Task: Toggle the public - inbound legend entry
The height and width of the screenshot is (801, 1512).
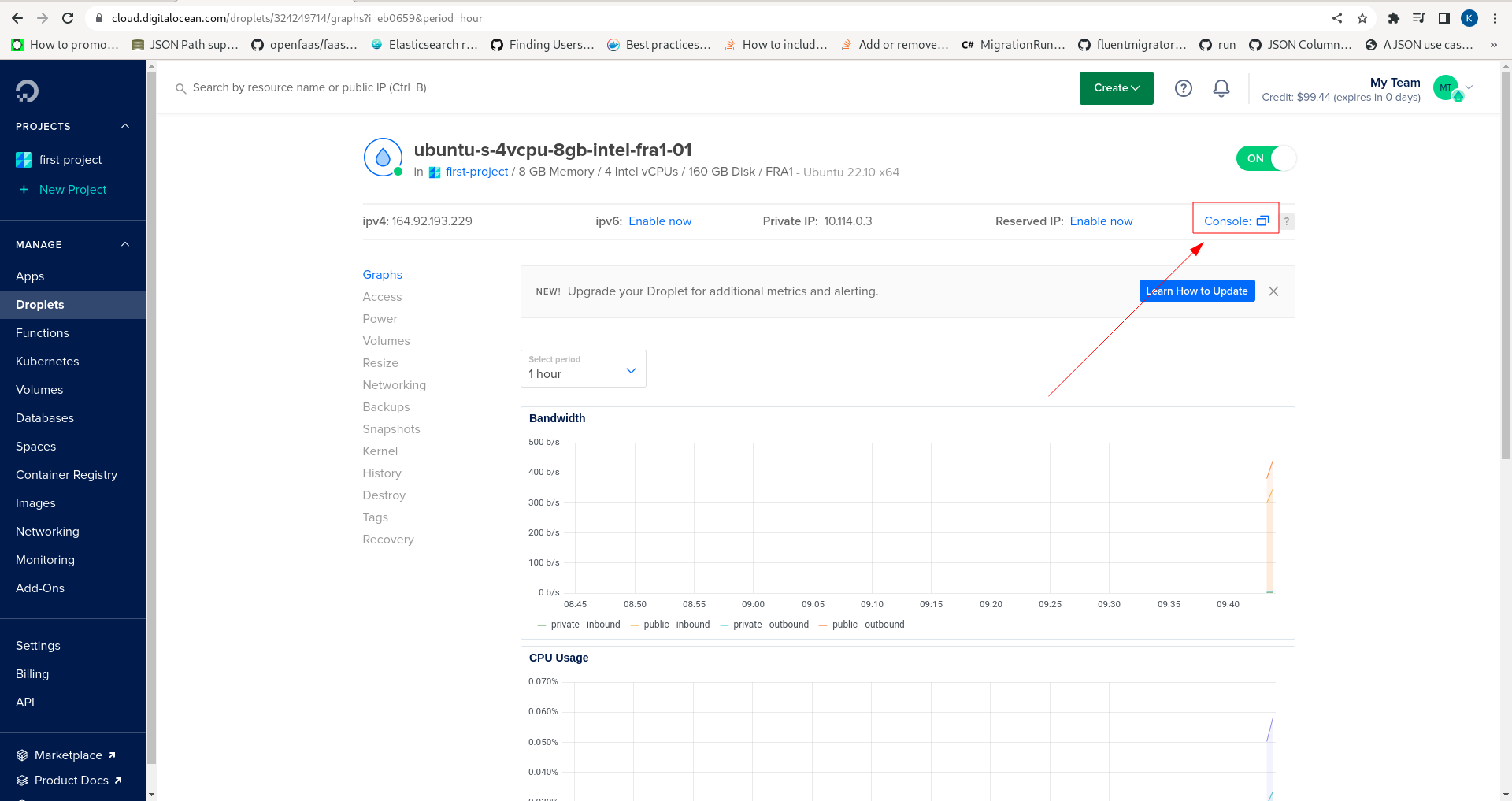Action: pos(670,625)
